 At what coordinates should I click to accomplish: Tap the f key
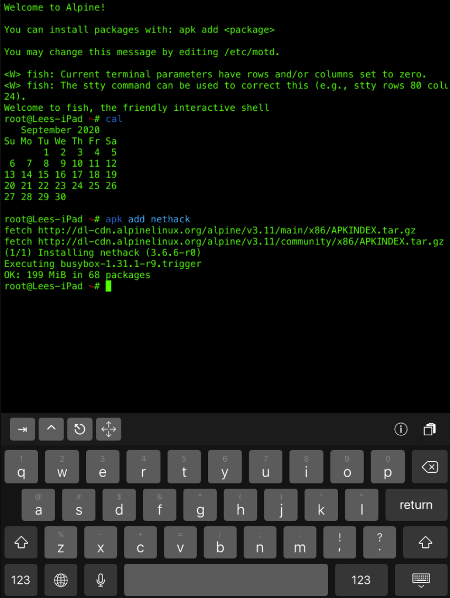click(x=159, y=505)
